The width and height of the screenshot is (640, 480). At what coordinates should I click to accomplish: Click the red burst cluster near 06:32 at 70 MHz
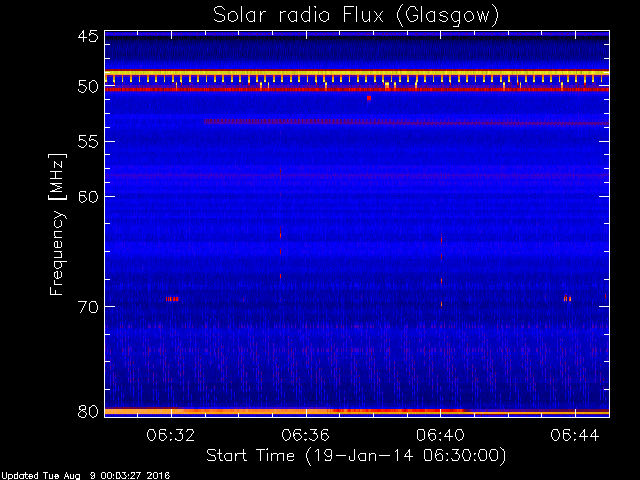pyautogui.click(x=172, y=299)
